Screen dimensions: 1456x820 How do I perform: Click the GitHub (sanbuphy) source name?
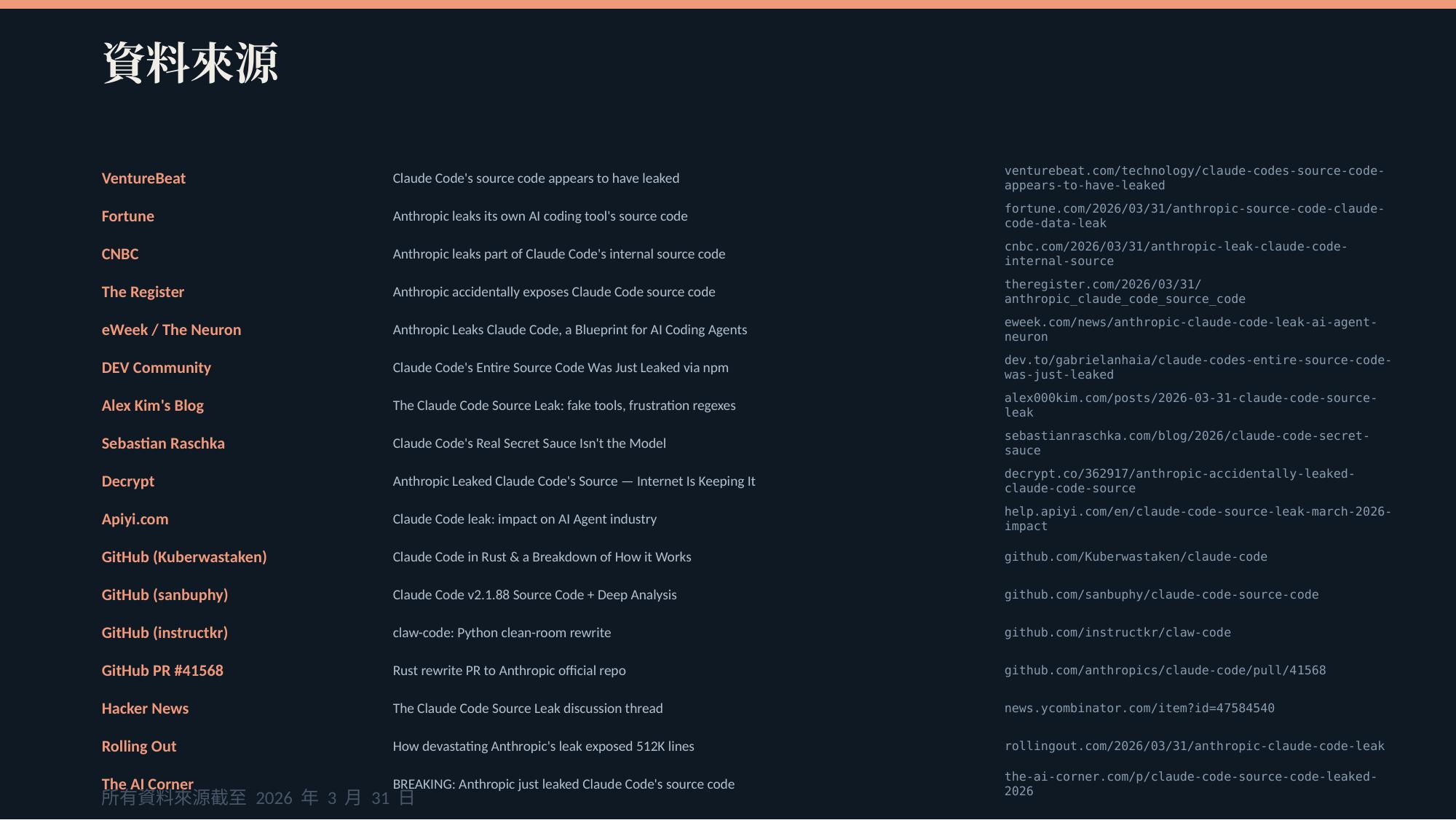(165, 595)
